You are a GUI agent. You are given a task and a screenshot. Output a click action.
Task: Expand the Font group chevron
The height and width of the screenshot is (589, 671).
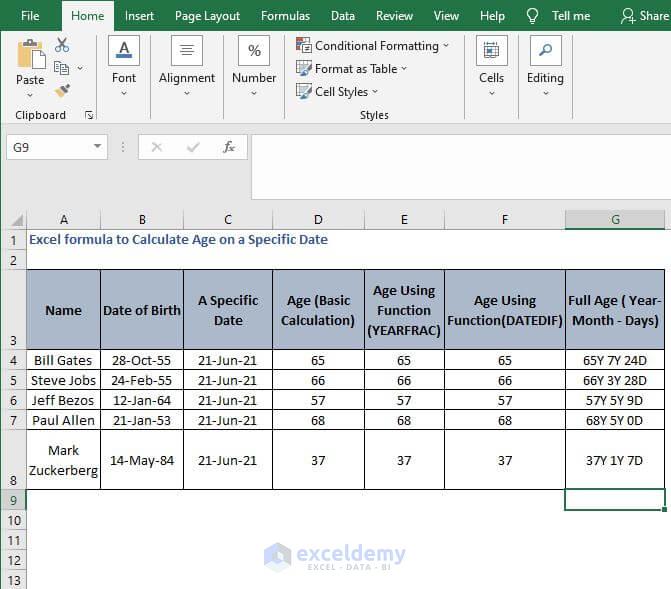tap(124, 93)
